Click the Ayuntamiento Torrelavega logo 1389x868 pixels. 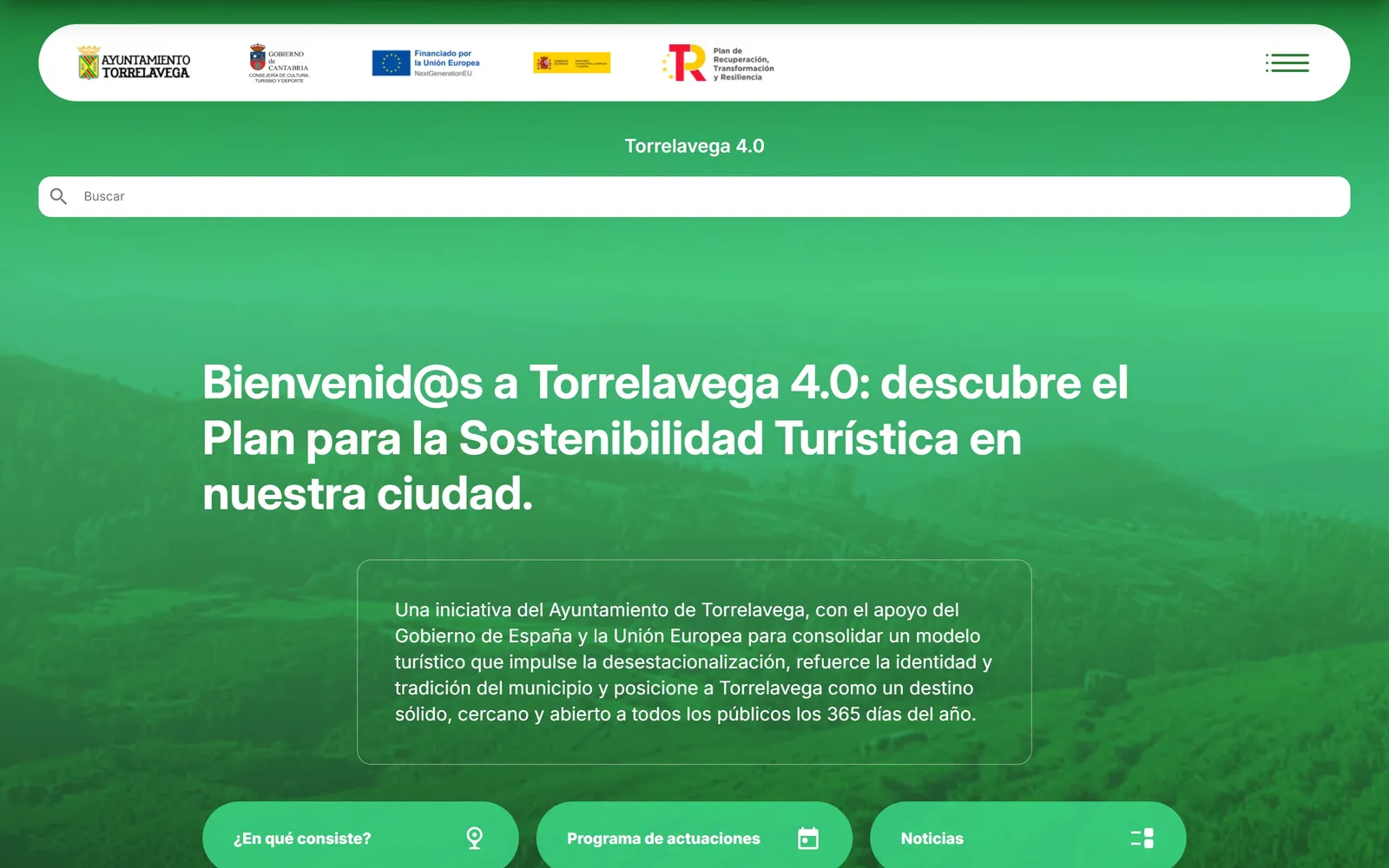pyautogui.click(x=134, y=62)
